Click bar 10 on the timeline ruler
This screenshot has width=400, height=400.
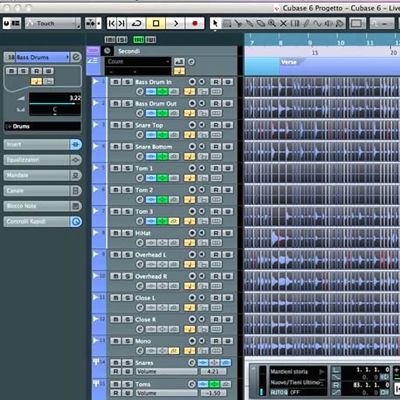coord(341,43)
